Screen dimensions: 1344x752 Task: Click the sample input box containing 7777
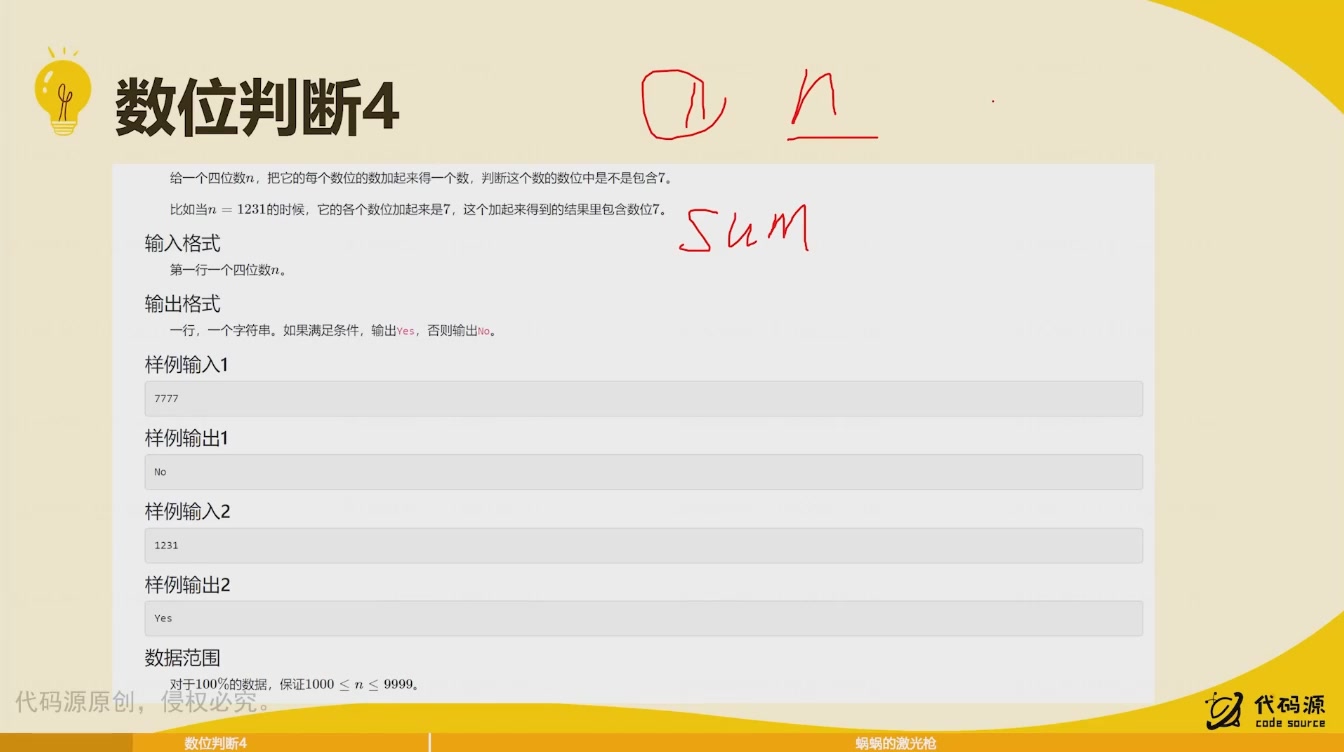click(643, 398)
